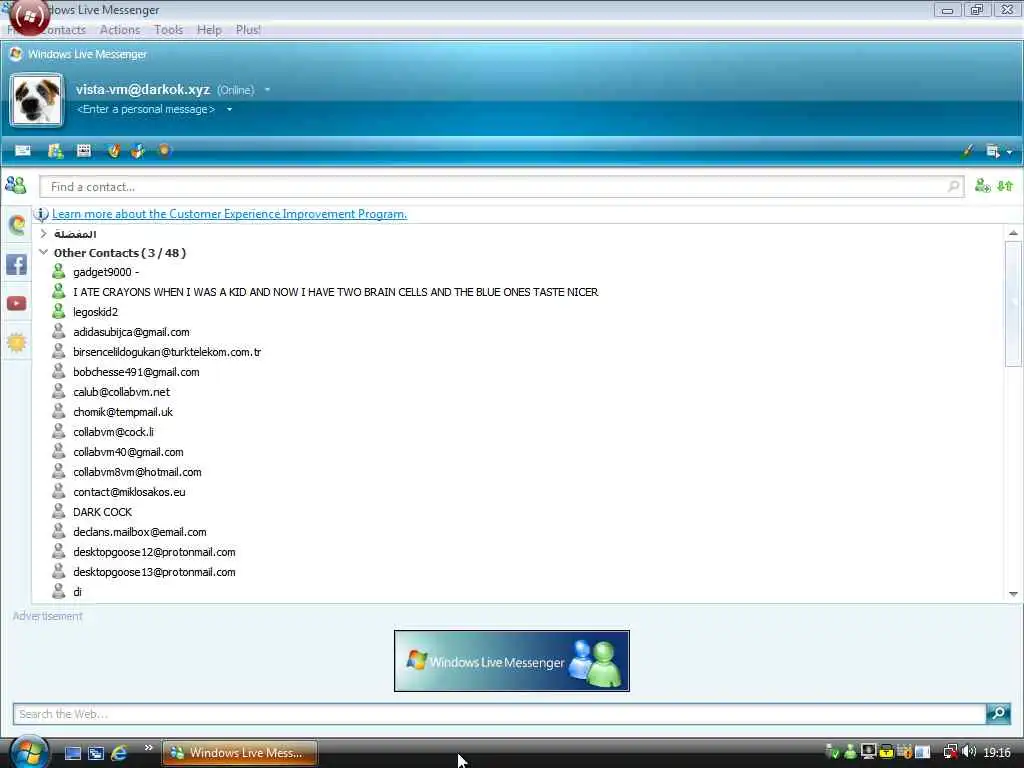1024x768 pixels.
Task: Open the YouTube sidebar tab
Action: coord(16,304)
